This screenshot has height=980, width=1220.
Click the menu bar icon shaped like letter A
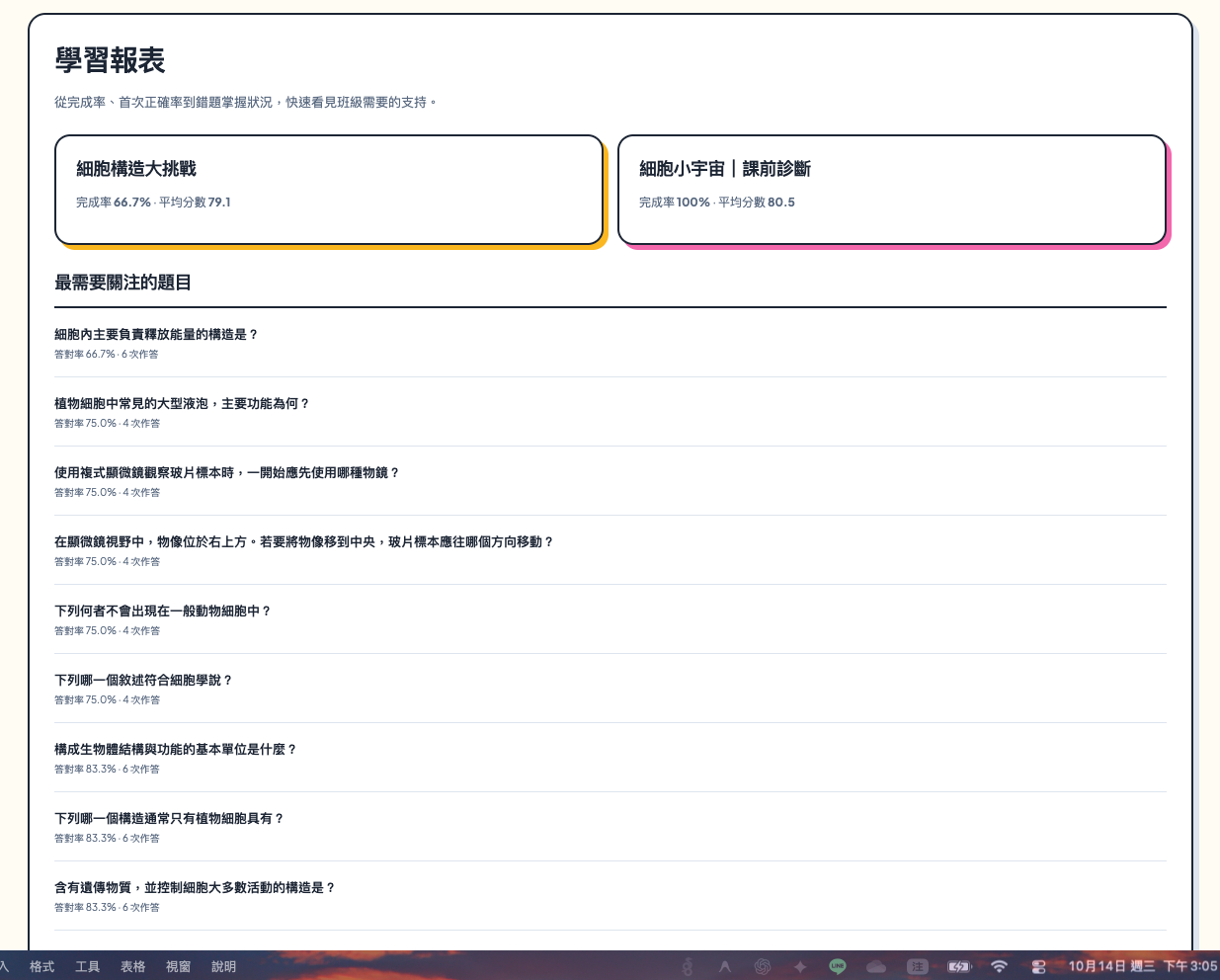pyautogui.click(x=725, y=966)
